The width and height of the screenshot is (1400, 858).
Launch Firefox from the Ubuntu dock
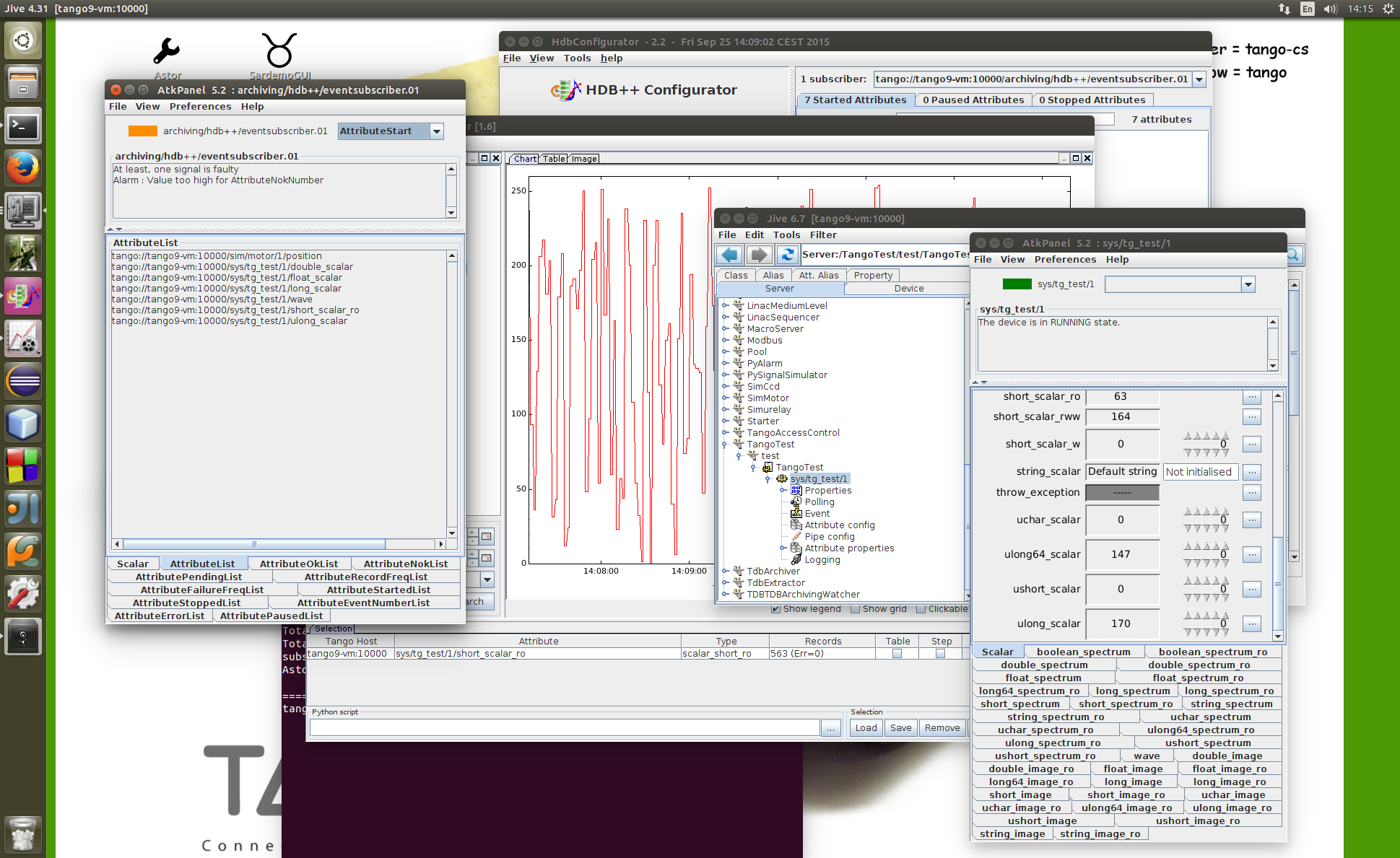(x=23, y=169)
